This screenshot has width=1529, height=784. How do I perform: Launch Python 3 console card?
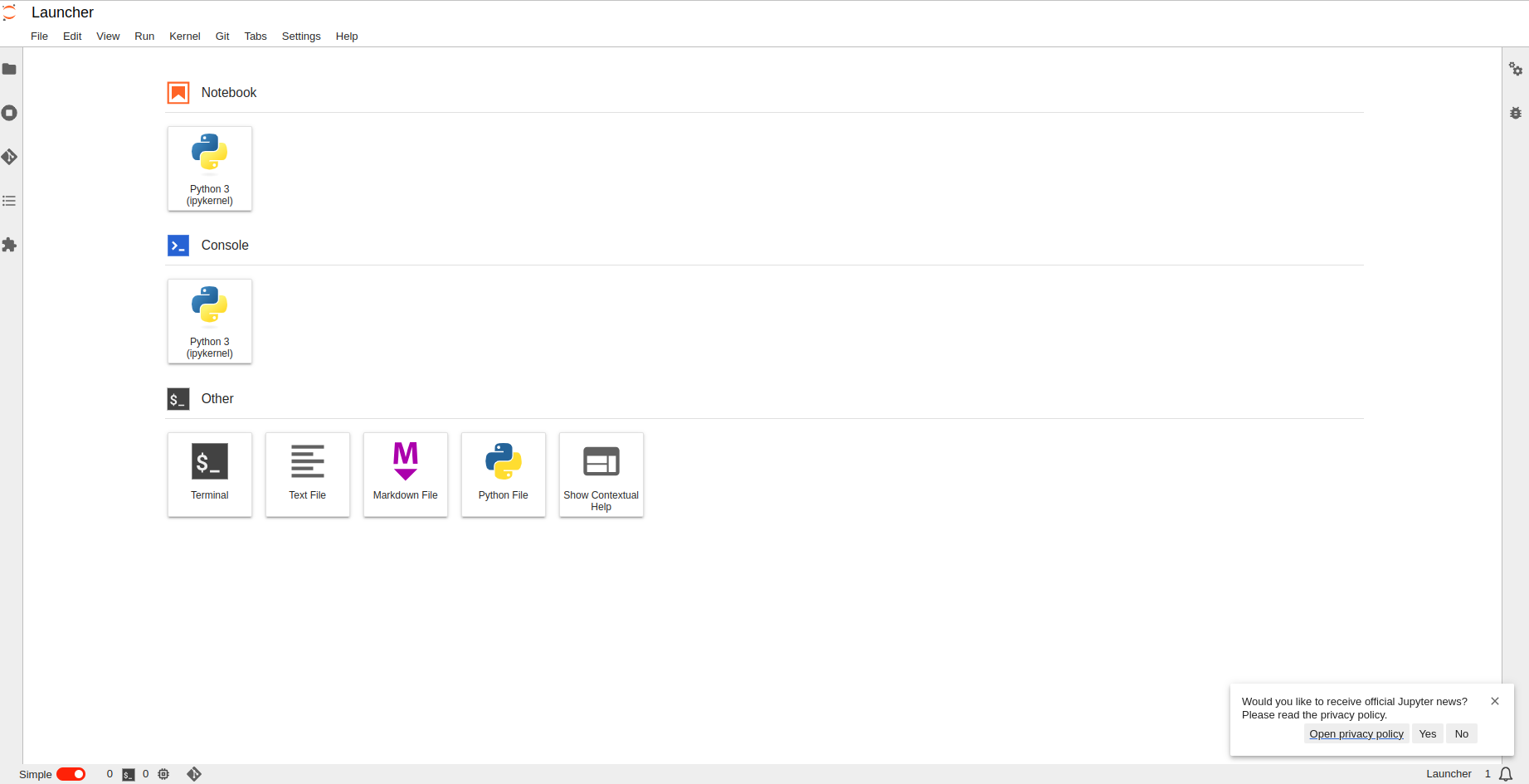[210, 321]
